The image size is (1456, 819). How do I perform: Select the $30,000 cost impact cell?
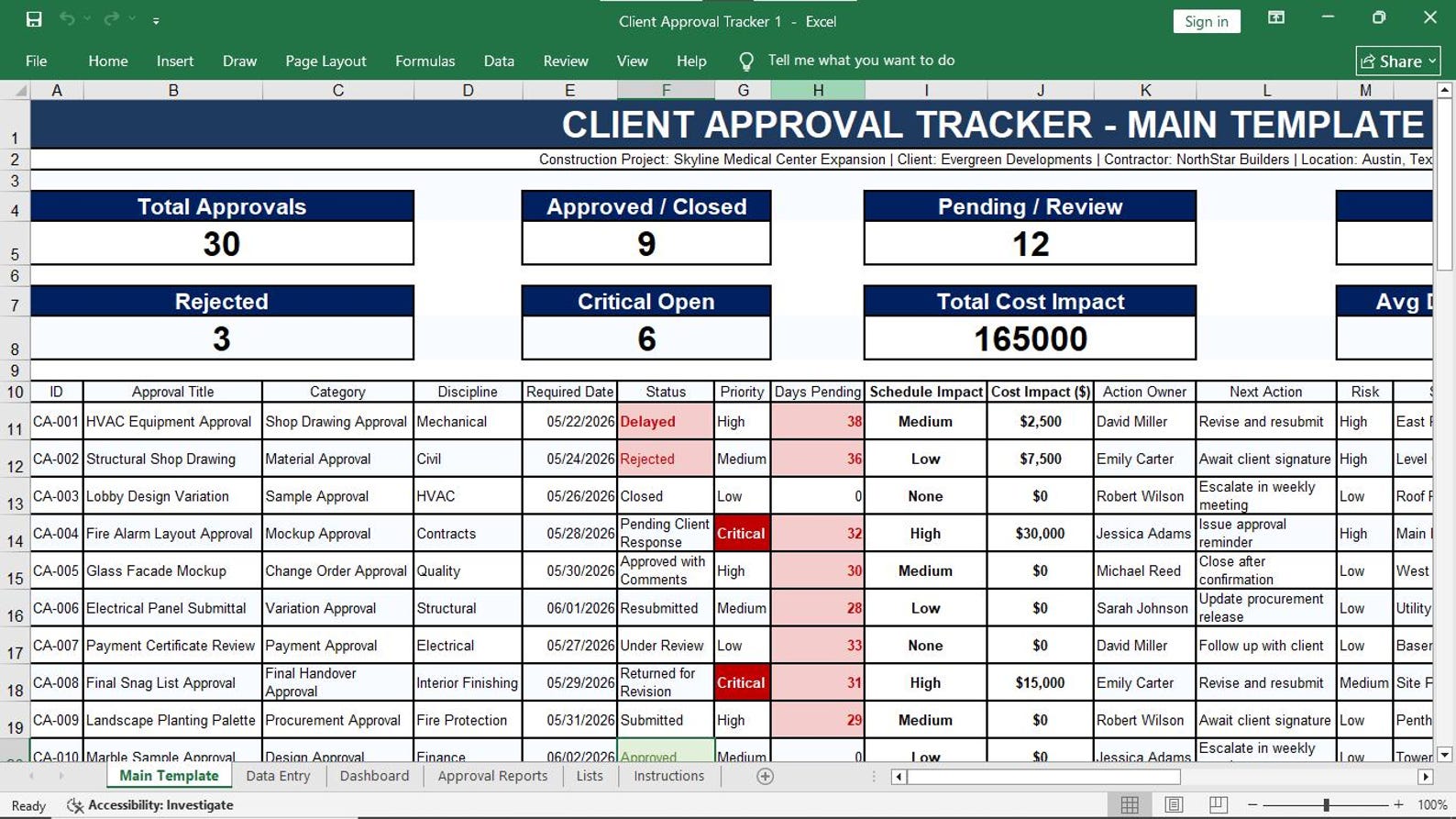[1040, 534]
